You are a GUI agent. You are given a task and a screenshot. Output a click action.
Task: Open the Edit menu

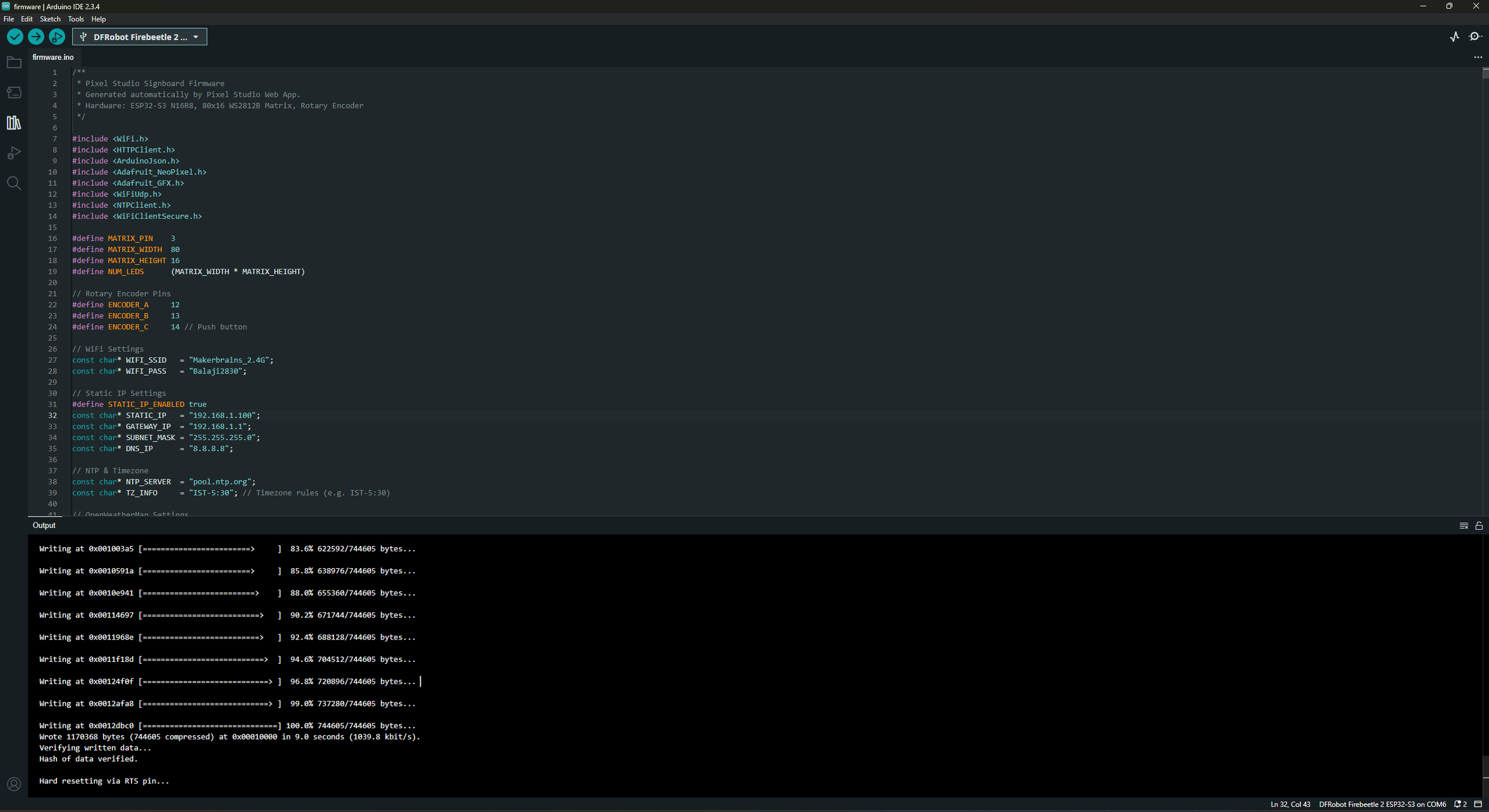point(27,19)
